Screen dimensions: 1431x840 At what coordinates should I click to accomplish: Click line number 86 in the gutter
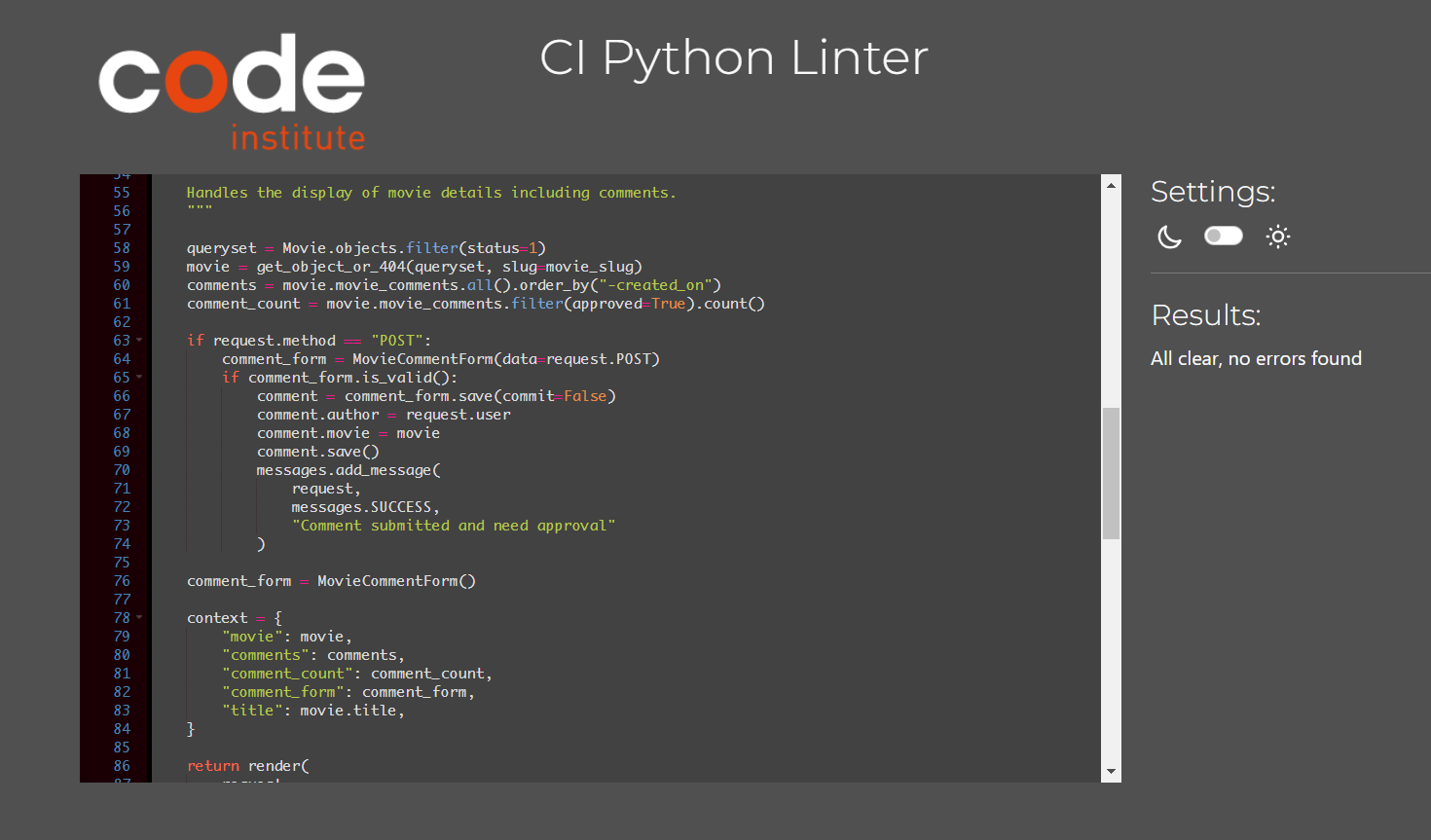point(122,766)
